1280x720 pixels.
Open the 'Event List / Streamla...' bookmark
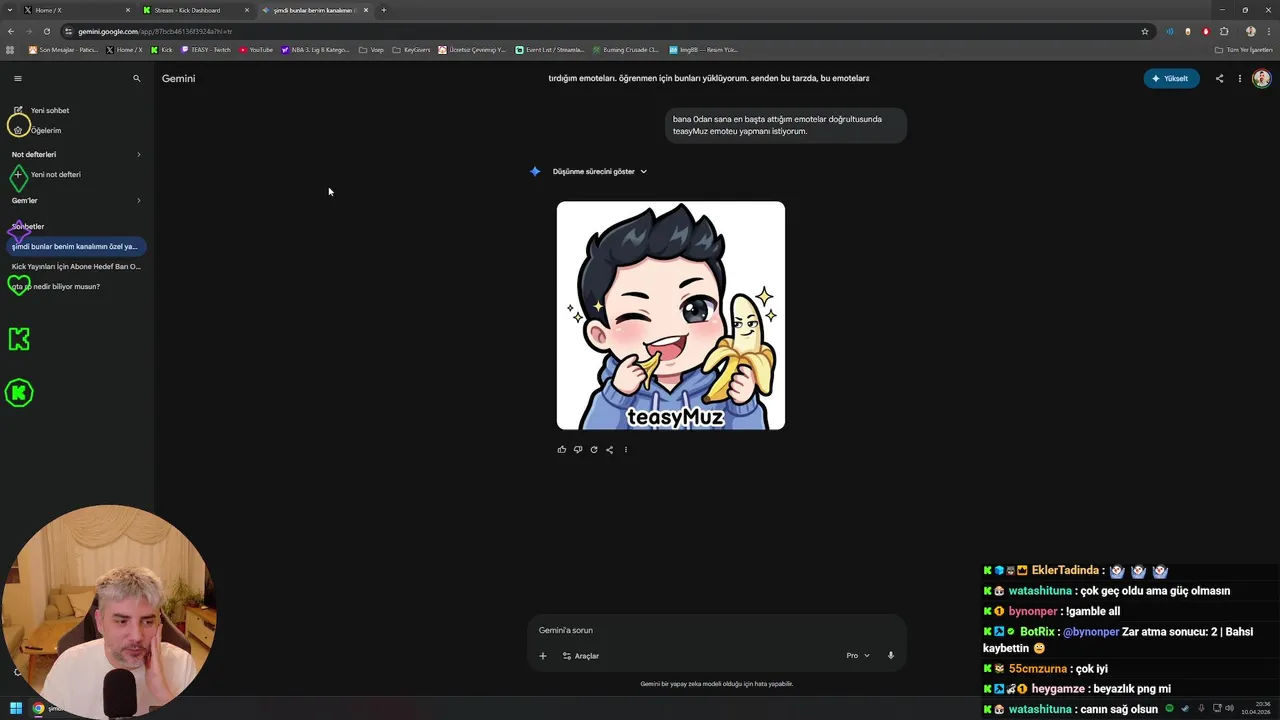click(550, 49)
